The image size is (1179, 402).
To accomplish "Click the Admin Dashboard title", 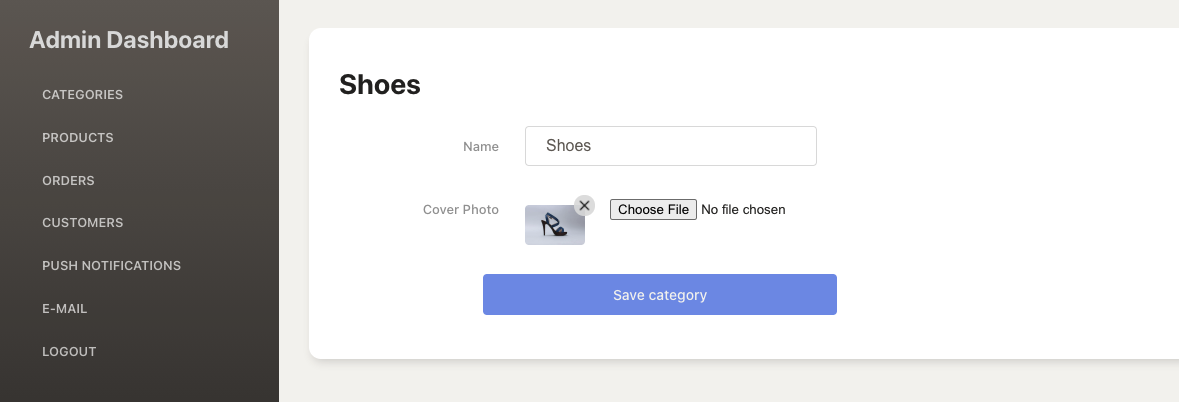I will (x=129, y=41).
